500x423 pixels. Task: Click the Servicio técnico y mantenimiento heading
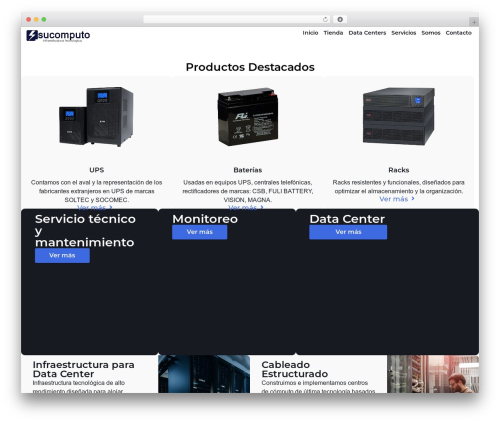click(x=85, y=231)
